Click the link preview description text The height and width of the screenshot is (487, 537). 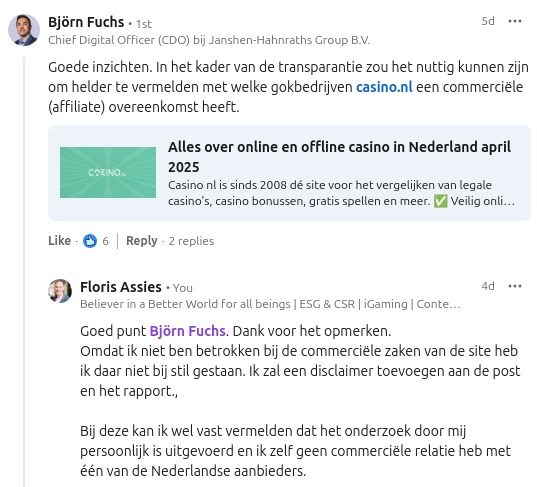click(x=341, y=193)
